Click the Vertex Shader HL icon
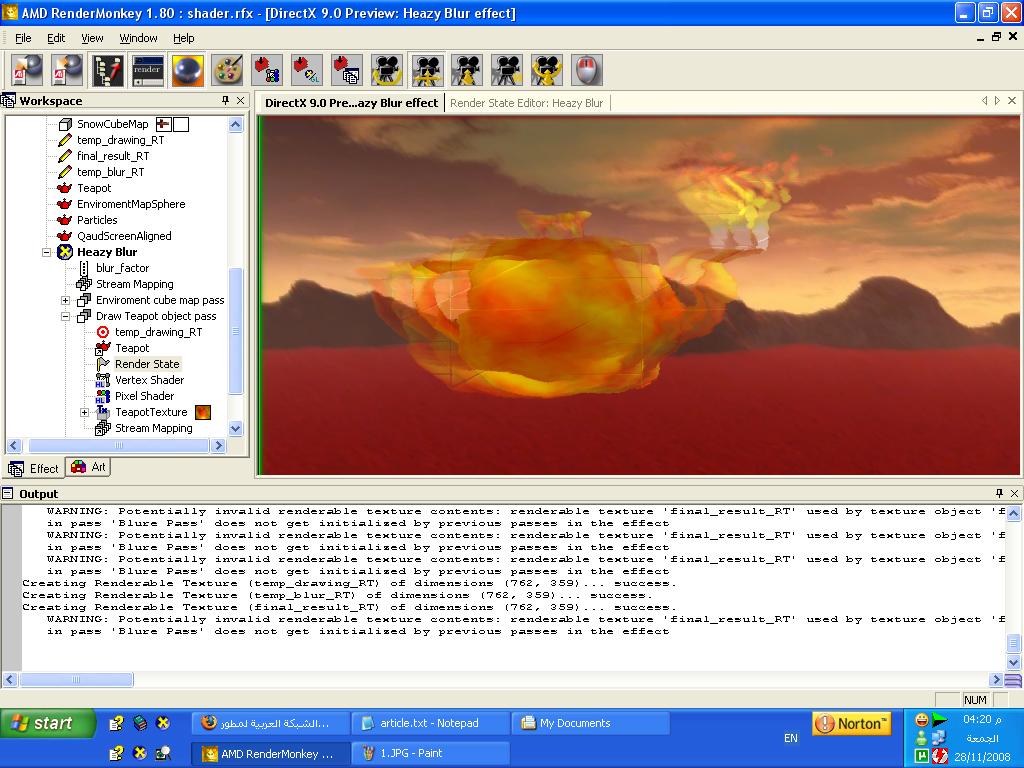 pos(103,380)
